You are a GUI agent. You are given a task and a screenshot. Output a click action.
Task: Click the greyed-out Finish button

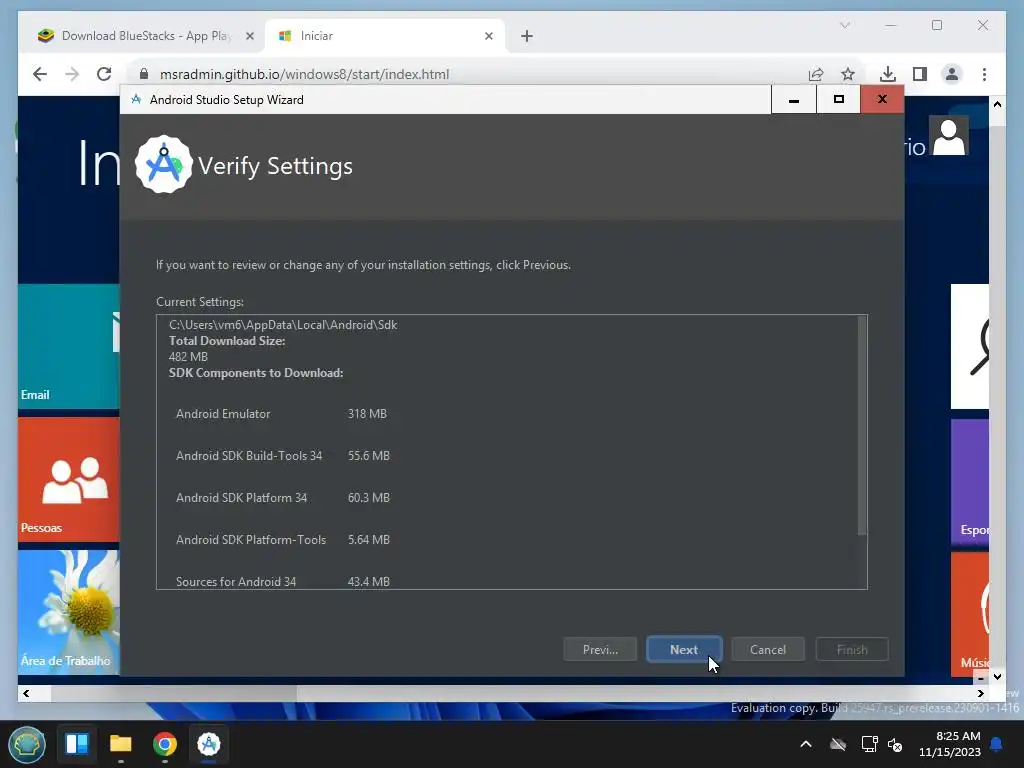pyautogui.click(x=852, y=649)
